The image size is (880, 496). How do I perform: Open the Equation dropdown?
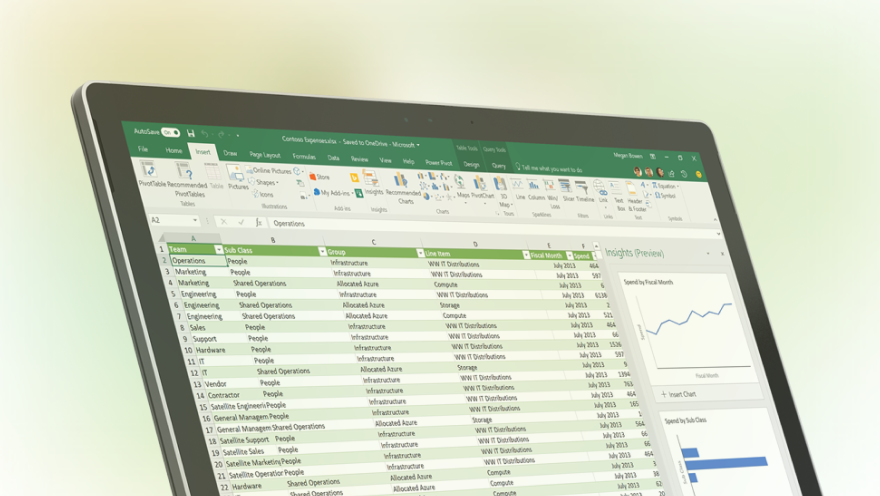click(x=666, y=186)
